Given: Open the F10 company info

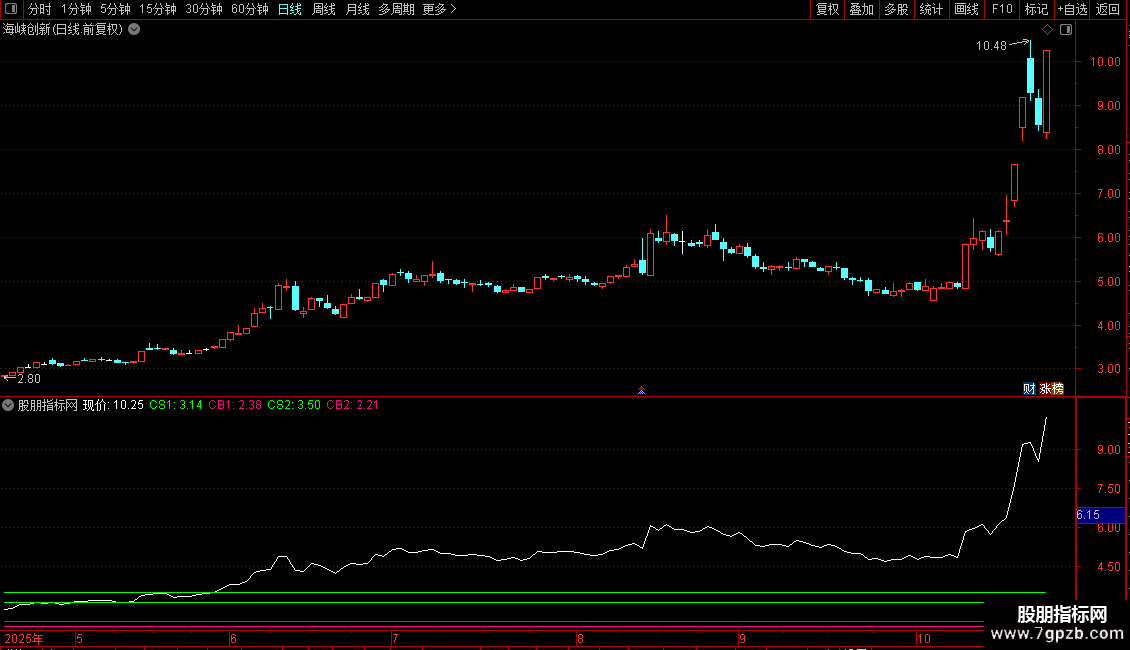Looking at the screenshot, I should [x=1001, y=9].
